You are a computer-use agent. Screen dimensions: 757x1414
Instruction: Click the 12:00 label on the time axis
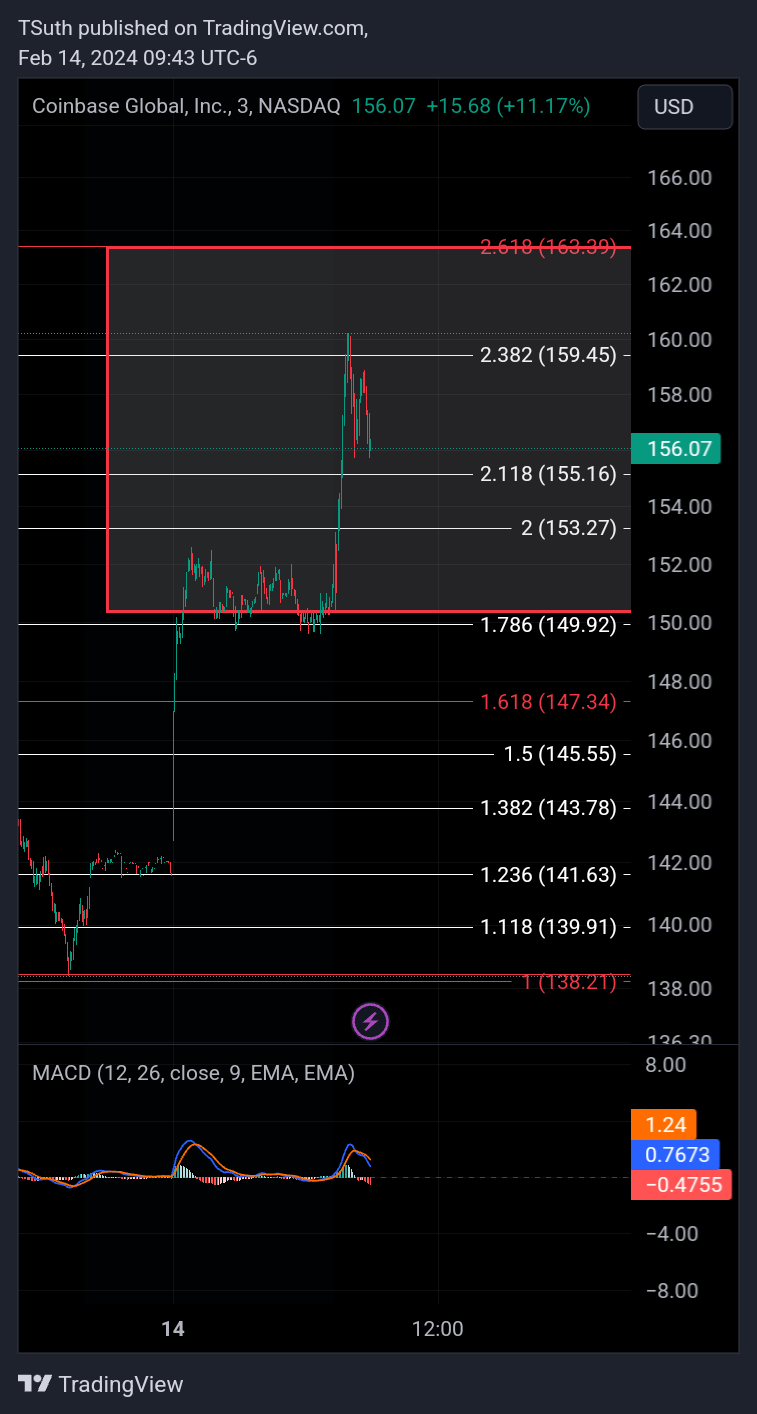438,1329
